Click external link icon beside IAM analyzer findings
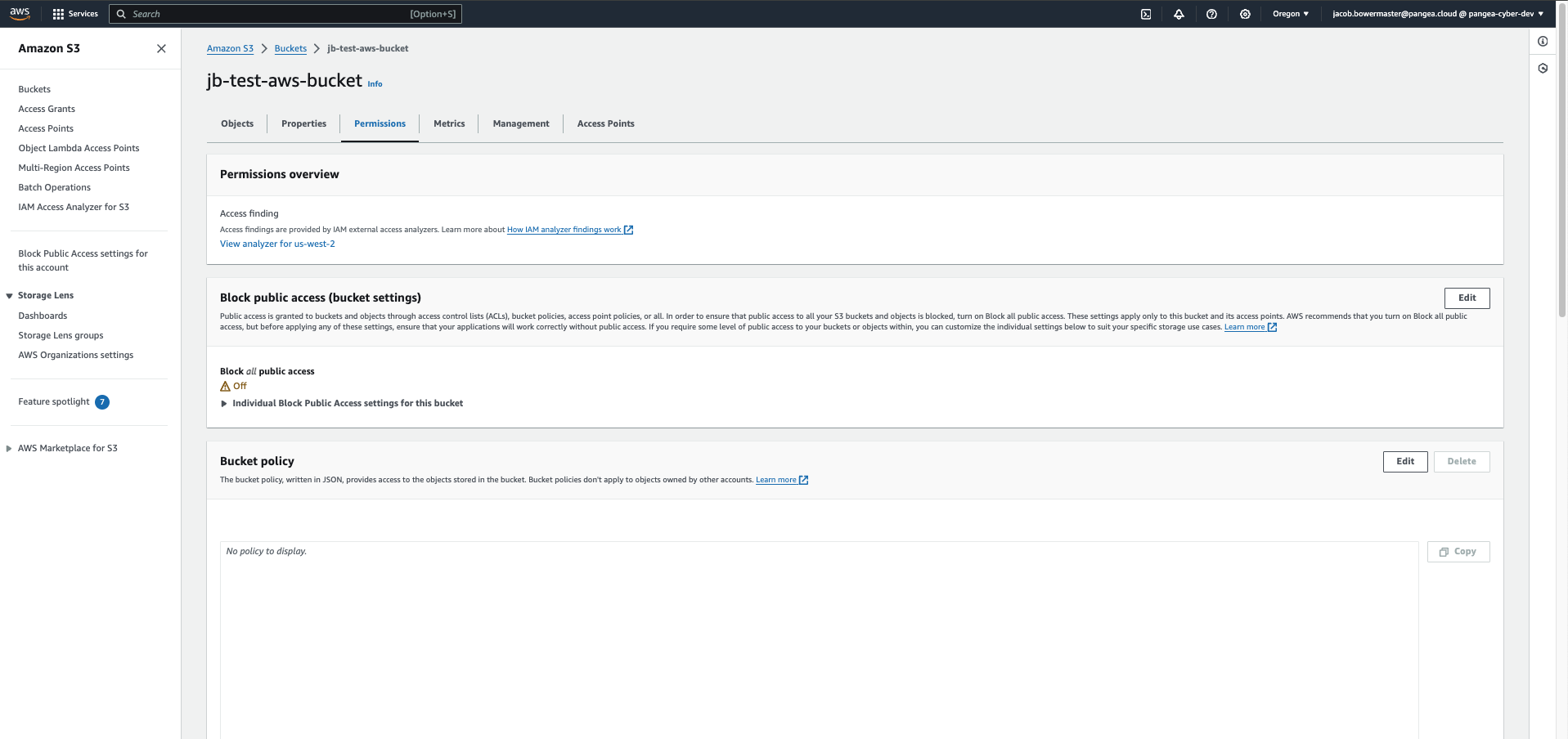The width and height of the screenshot is (1568, 739). (x=628, y=230)
